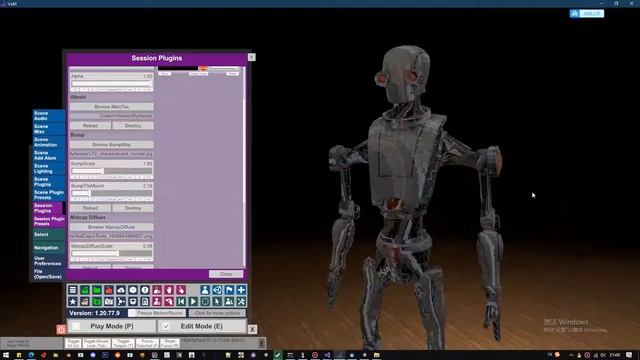Open the Windows Start button
This screenshot has width=640, height=360.
pyautogui.click(x=5, y=355)
